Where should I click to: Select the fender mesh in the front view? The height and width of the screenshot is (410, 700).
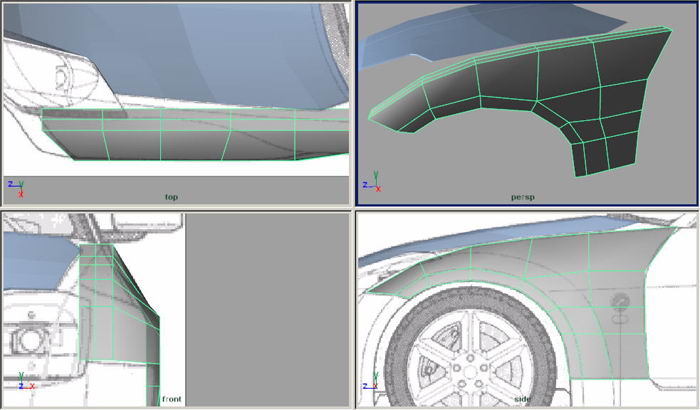(x=120, y=300)
